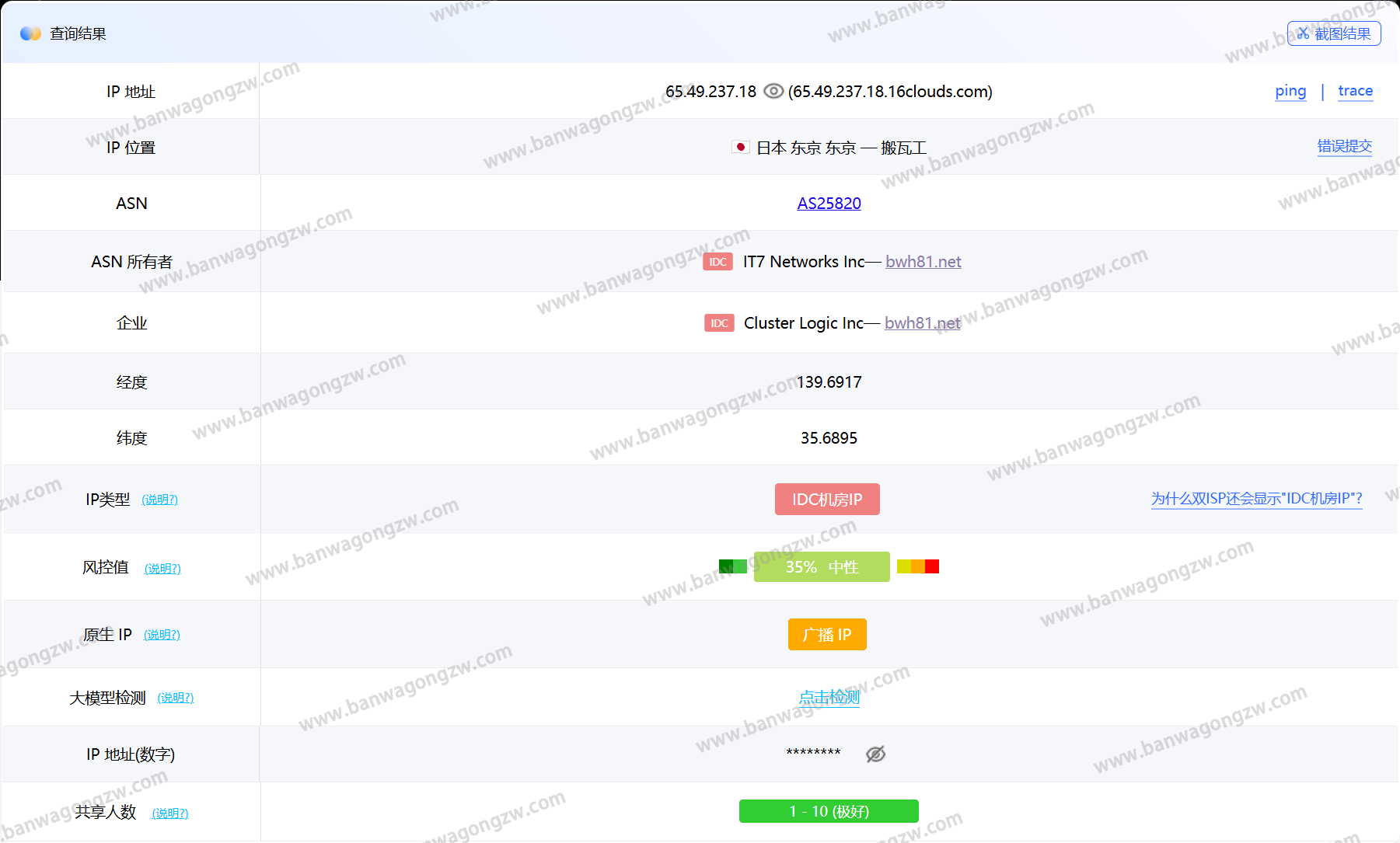Screen dimensions: 1400x843
Task: Click the IDC badge next to IT7 Networks
Action: [717, 262]
